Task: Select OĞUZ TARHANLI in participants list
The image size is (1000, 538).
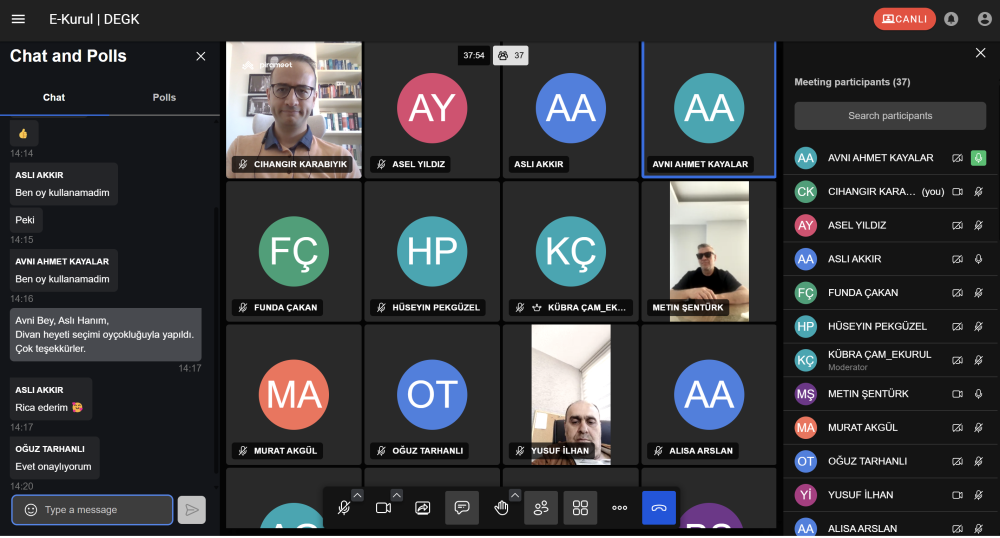Action: 890,462
